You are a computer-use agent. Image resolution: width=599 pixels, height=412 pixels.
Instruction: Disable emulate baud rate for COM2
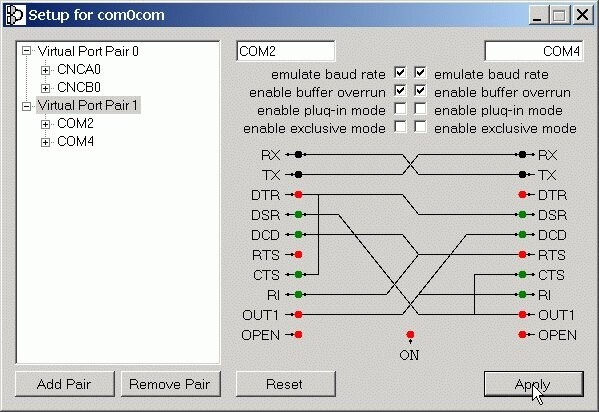click(x=400, y=72)
